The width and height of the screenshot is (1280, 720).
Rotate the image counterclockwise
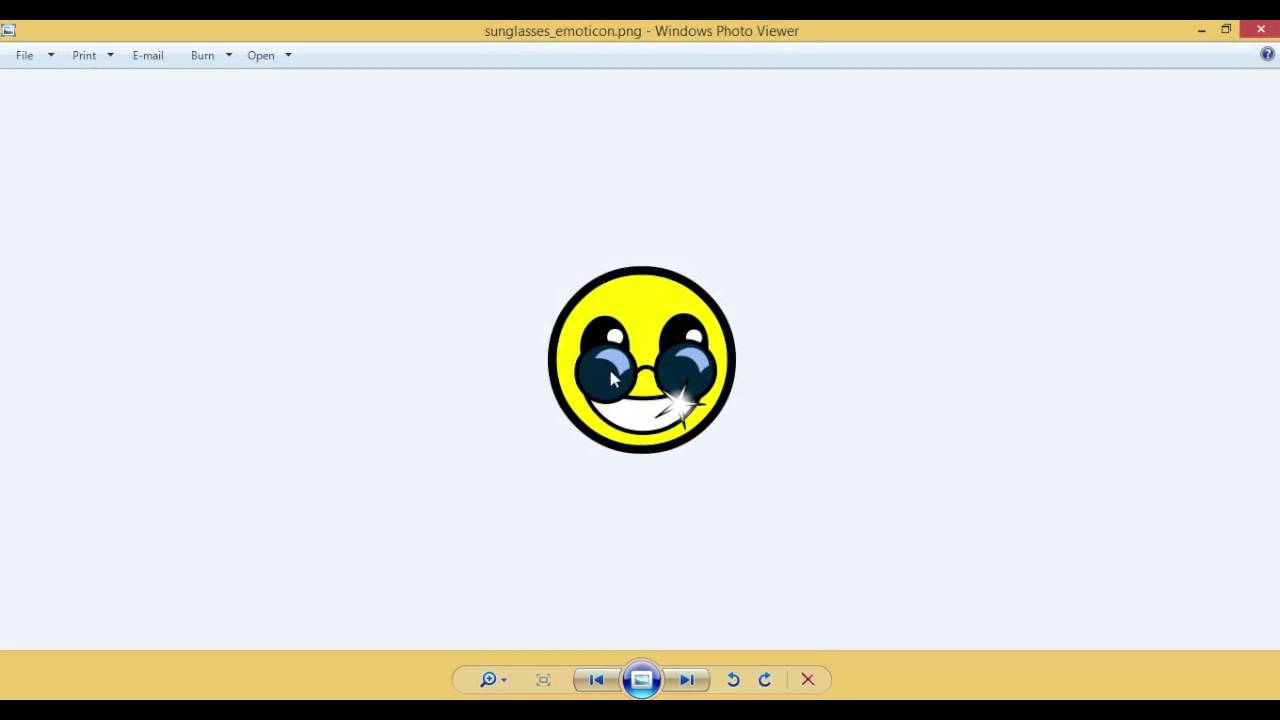(733, 679)
